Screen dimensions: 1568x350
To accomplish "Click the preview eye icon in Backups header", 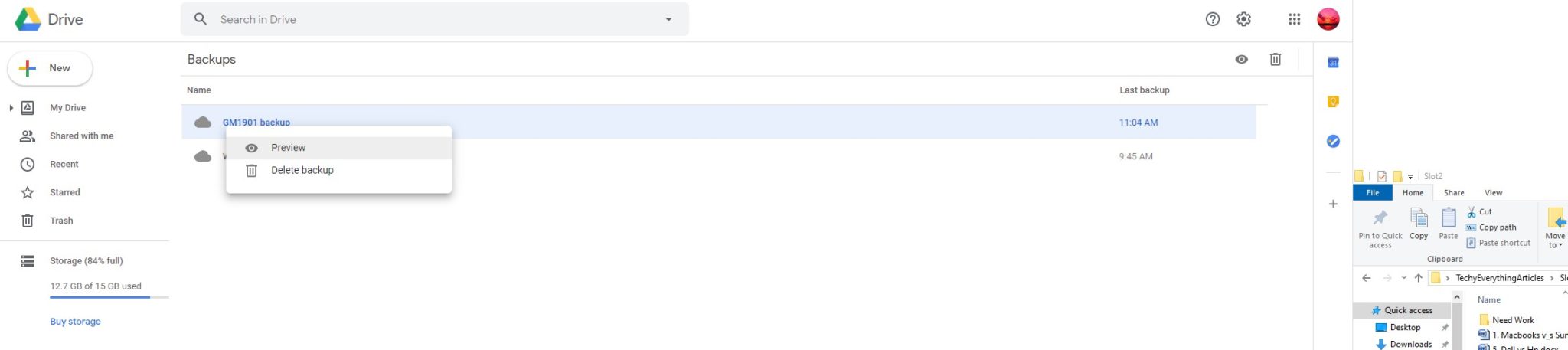I will [1241, 59].
